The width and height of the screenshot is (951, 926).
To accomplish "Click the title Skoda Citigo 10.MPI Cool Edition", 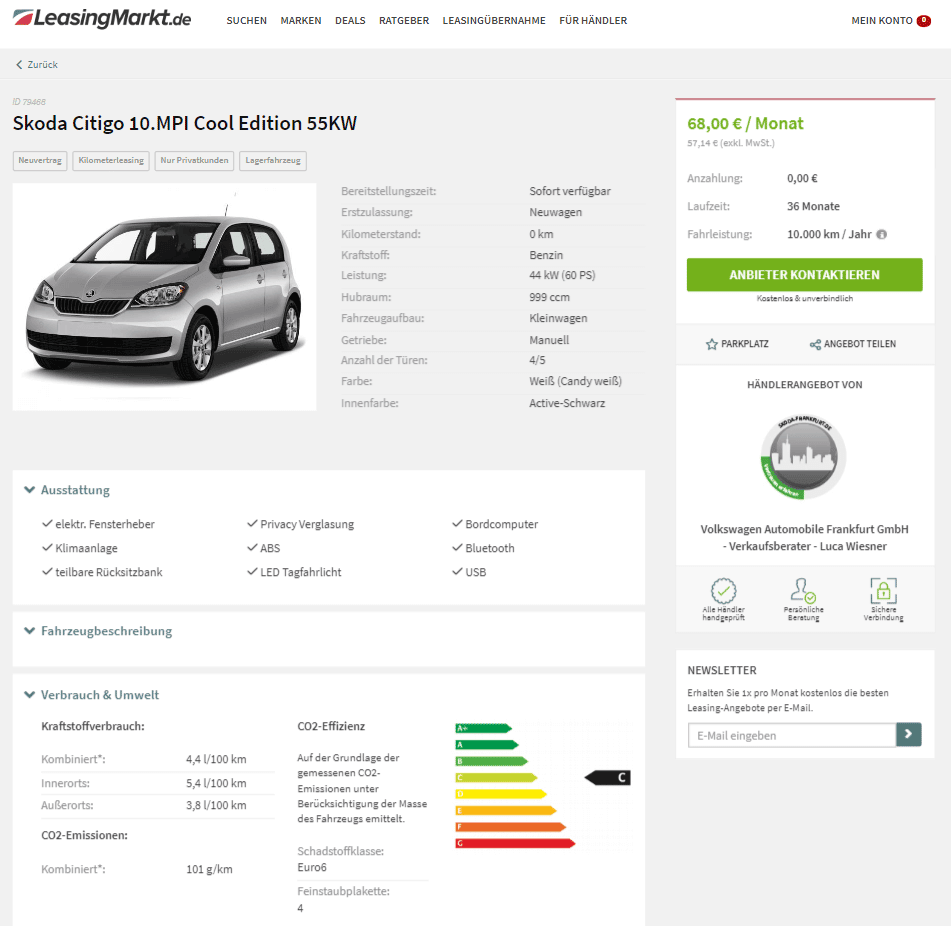I will point(184,123).
